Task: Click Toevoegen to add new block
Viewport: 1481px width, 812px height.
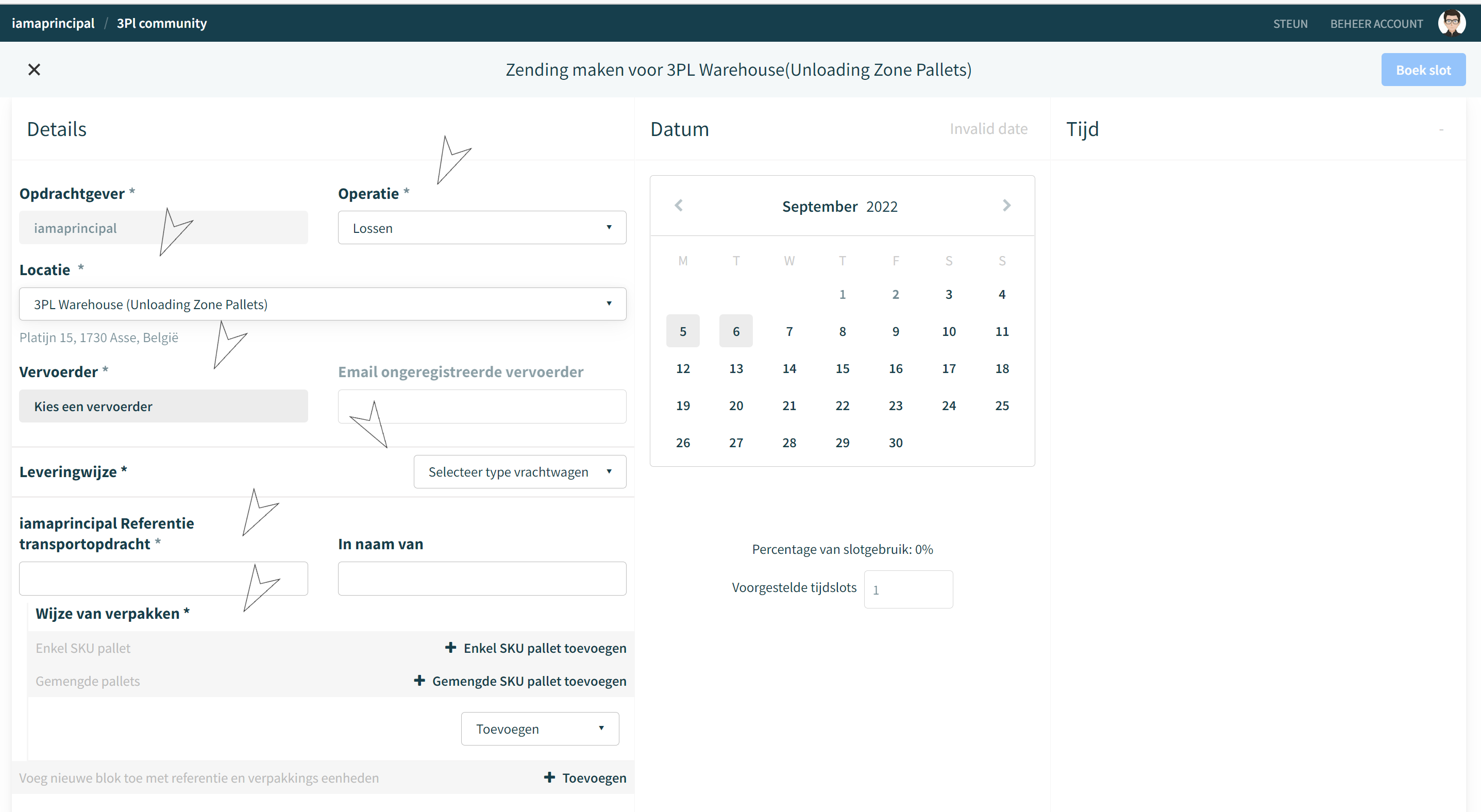Action: [x=594, y=777]
